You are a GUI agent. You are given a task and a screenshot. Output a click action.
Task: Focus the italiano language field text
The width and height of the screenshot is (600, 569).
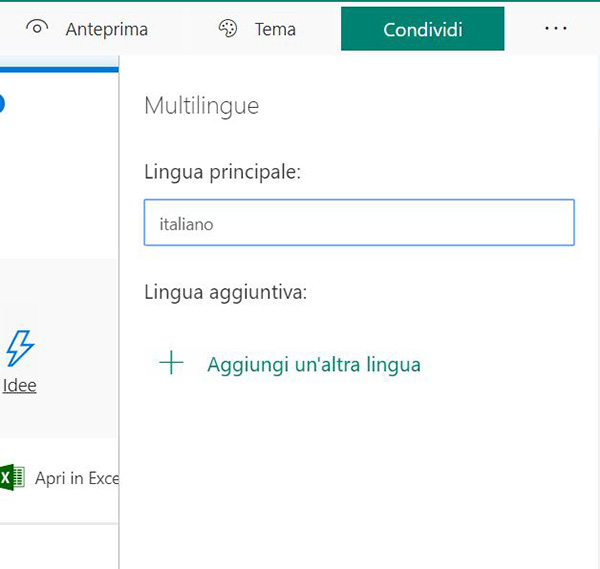coord(186,224)
